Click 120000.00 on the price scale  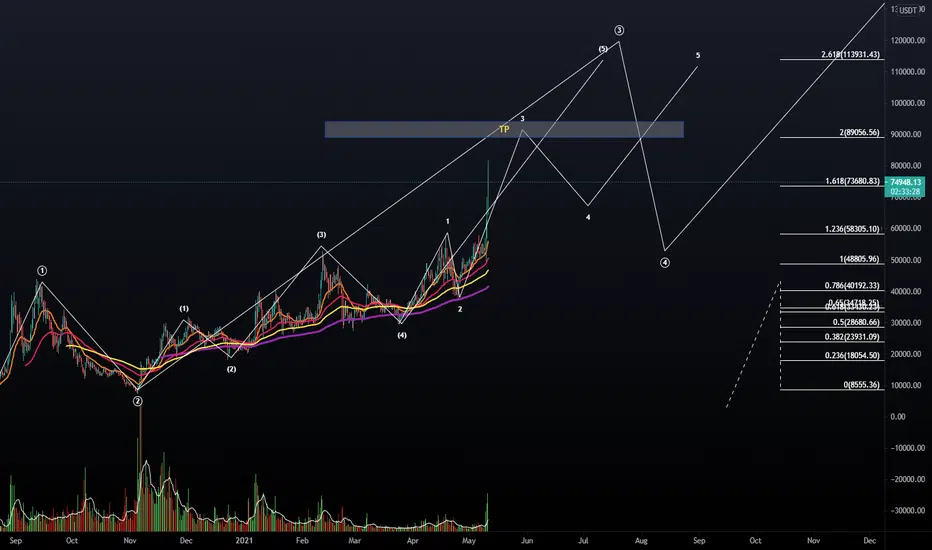[908, 40]
